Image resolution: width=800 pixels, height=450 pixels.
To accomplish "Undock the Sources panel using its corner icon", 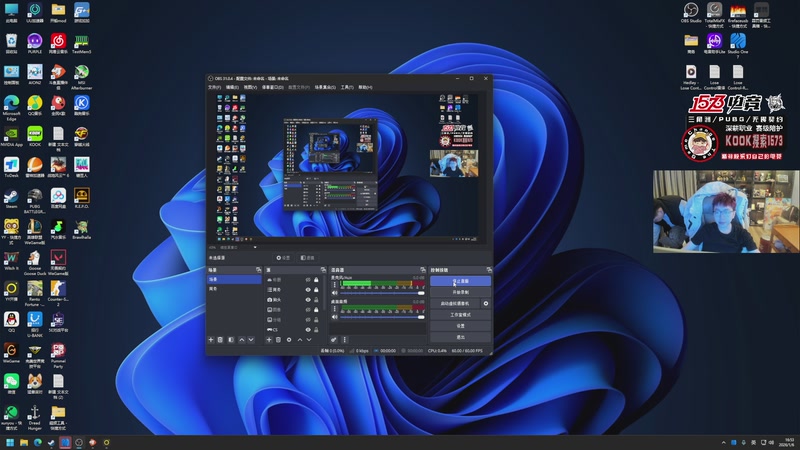I will [323, 270].
